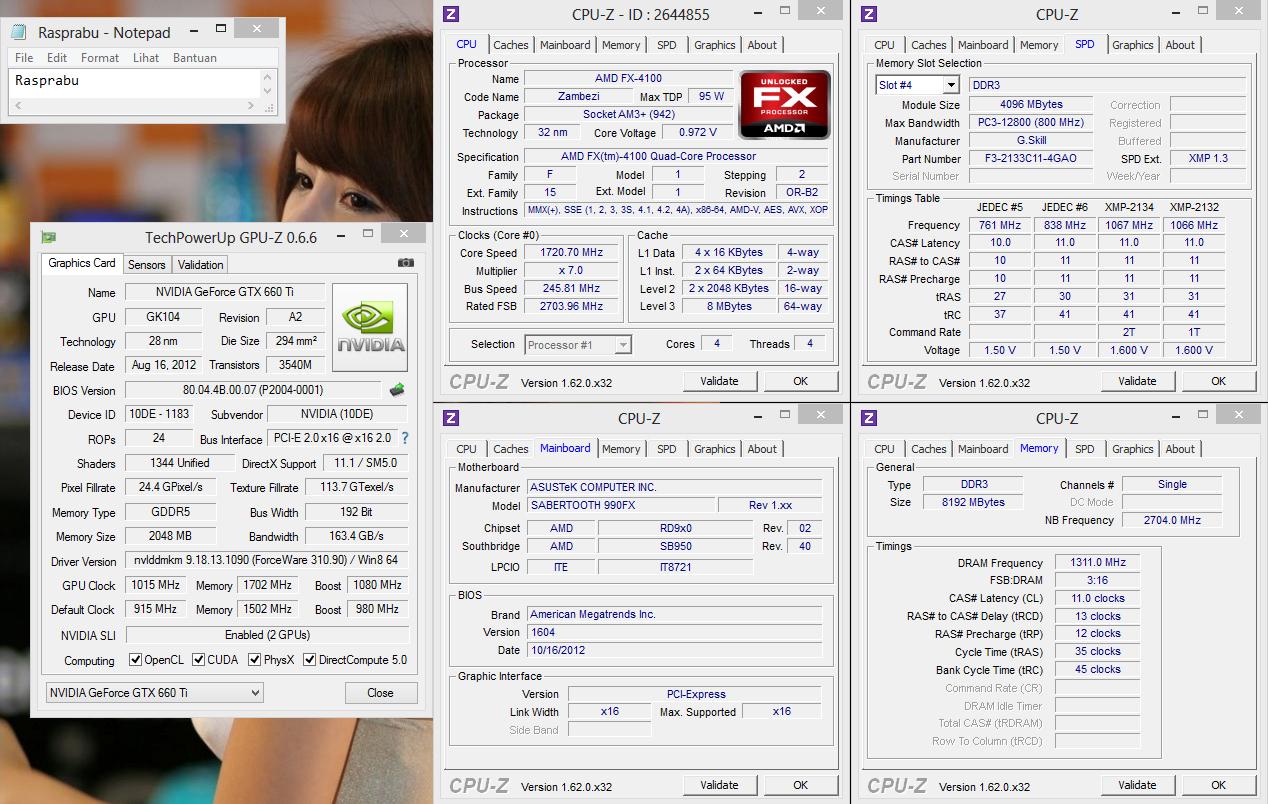Click the GPU-Z app icon in its title bar
The height and width of the screenshot is (804, 1268).
pos(48,237)
